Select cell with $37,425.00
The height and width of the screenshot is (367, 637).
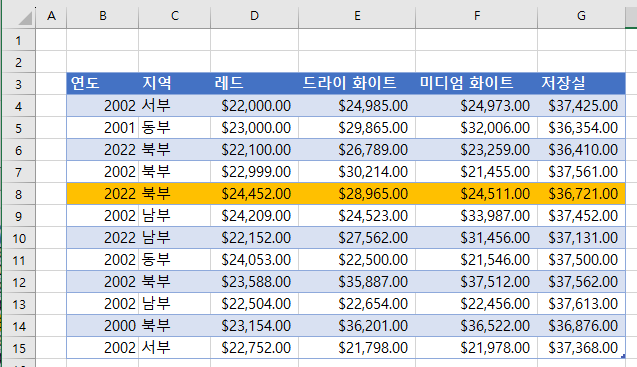(x=581, y=106)
